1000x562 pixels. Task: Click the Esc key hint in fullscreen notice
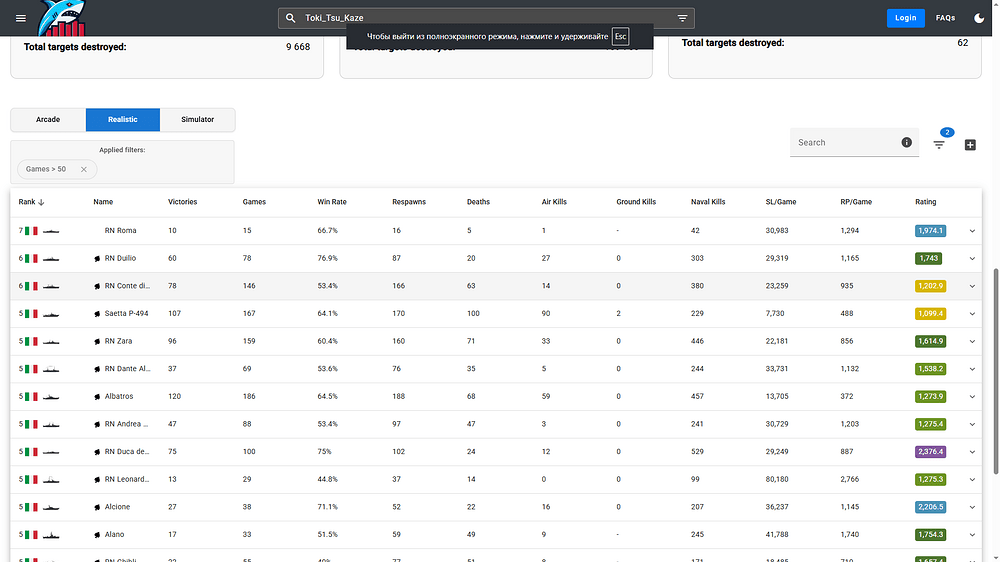tap(620, 36)
